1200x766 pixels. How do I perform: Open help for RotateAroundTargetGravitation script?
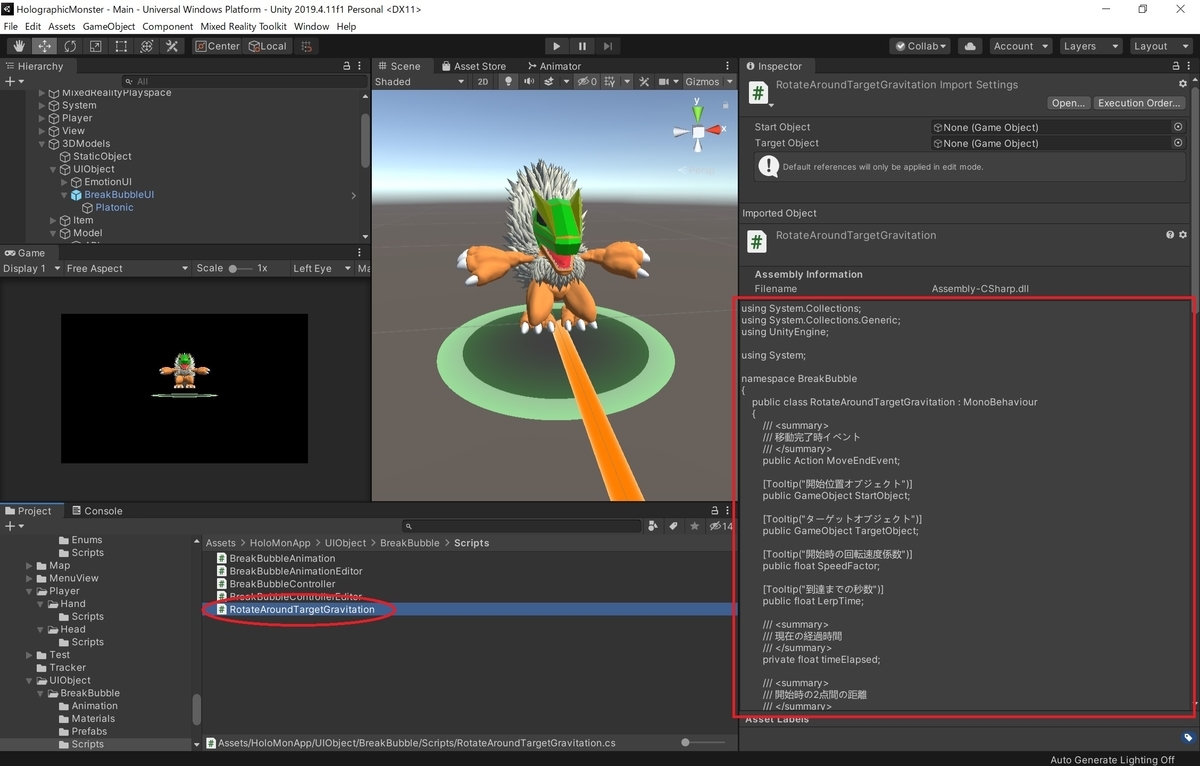point(1170,235)
